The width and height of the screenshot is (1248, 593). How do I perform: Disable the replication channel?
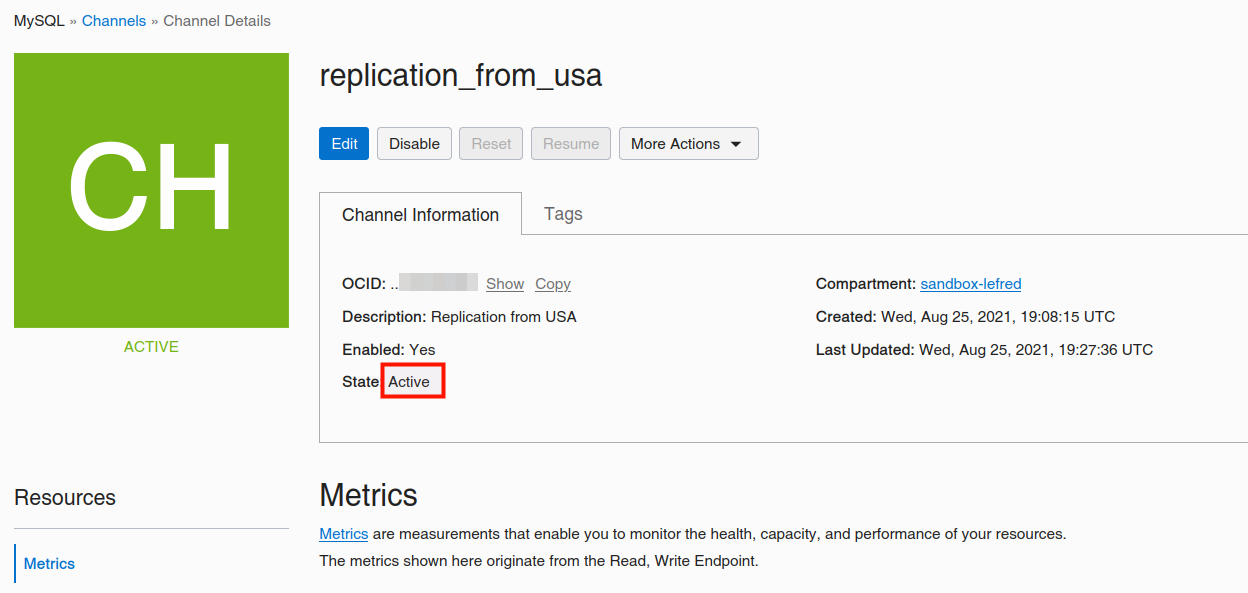(x=414, y=144)
